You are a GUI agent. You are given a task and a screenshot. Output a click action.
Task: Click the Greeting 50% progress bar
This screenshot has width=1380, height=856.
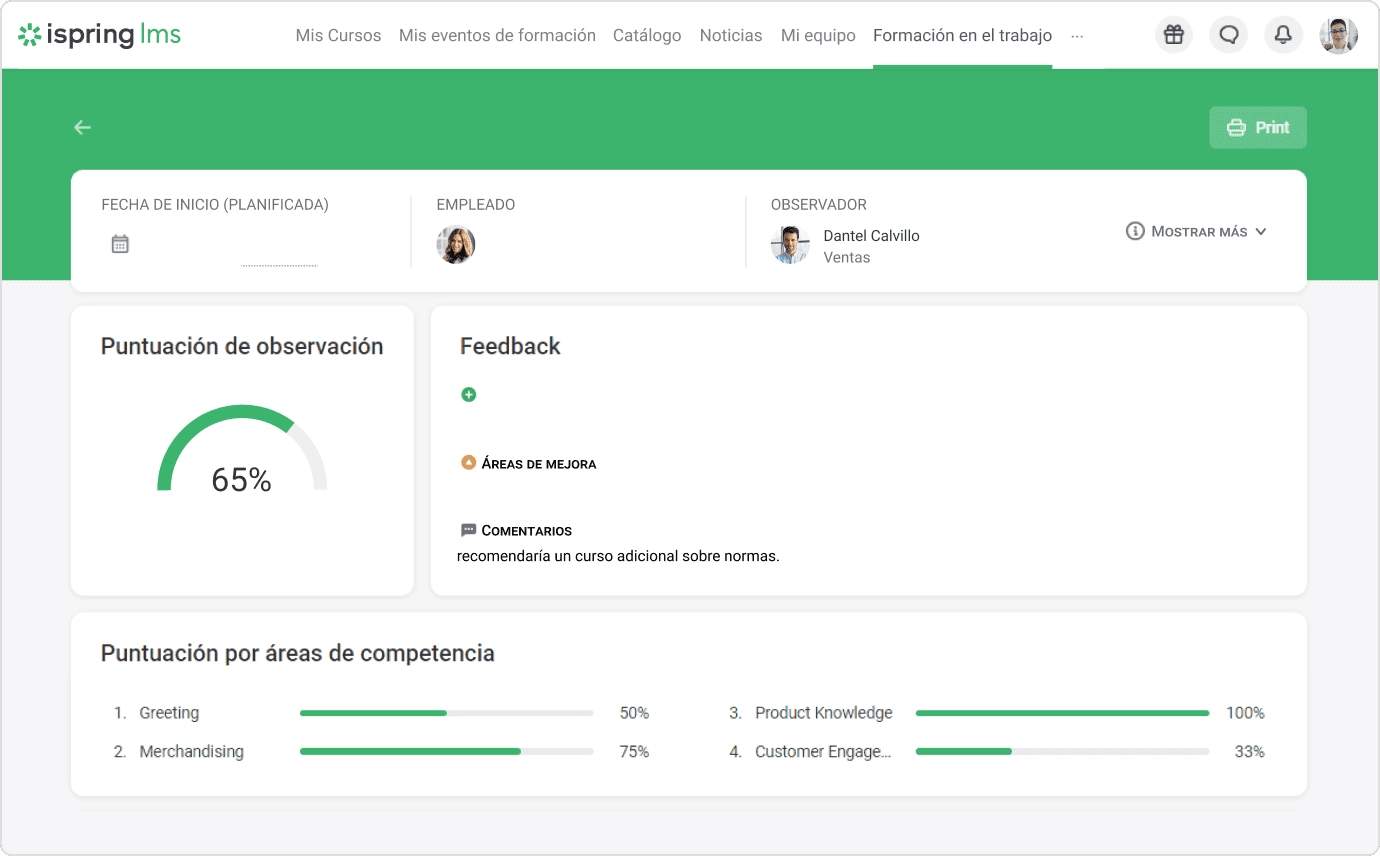[x=445, y=713]
